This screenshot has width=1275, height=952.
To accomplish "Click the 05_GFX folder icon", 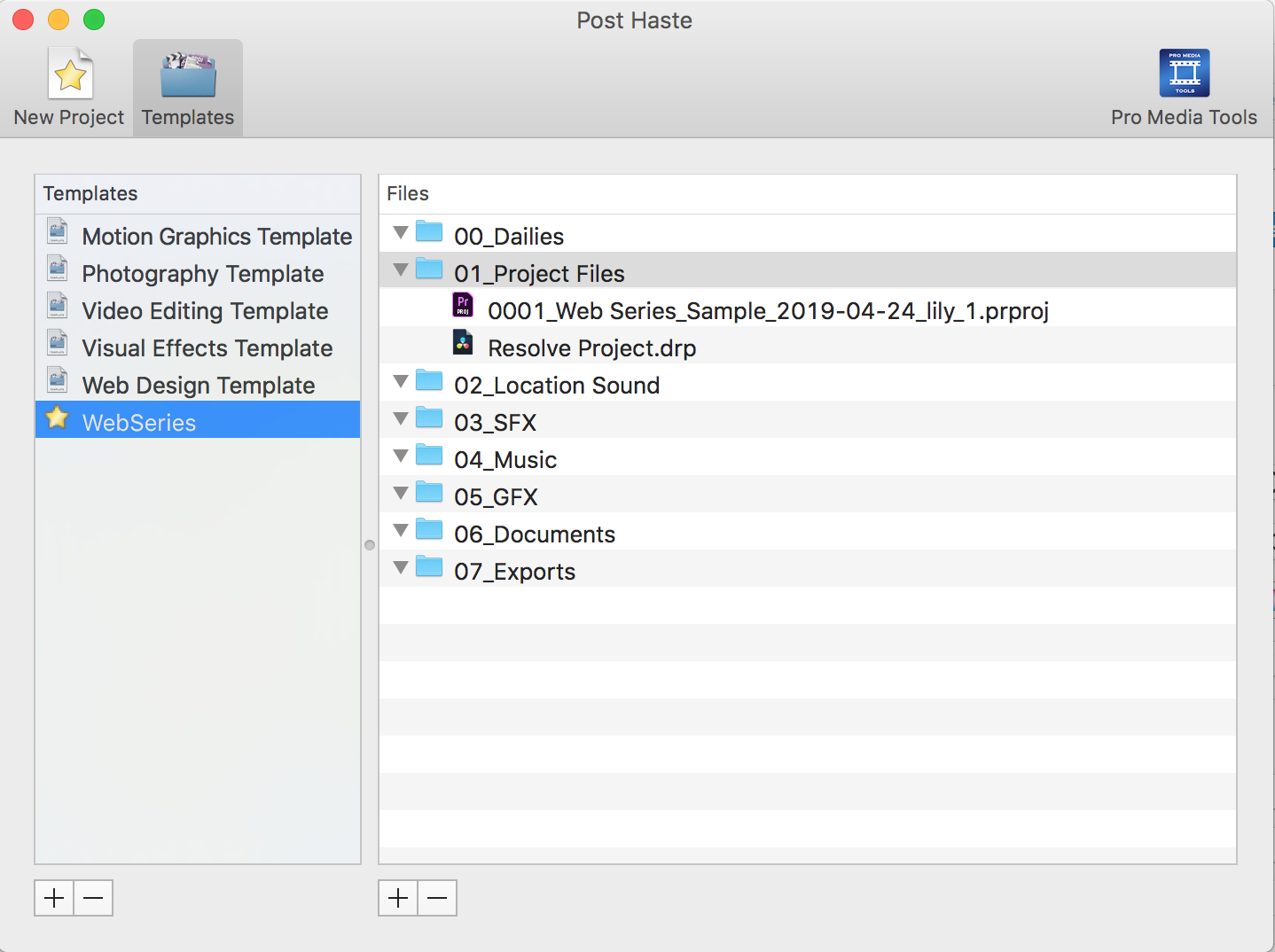I will [429, 493].
